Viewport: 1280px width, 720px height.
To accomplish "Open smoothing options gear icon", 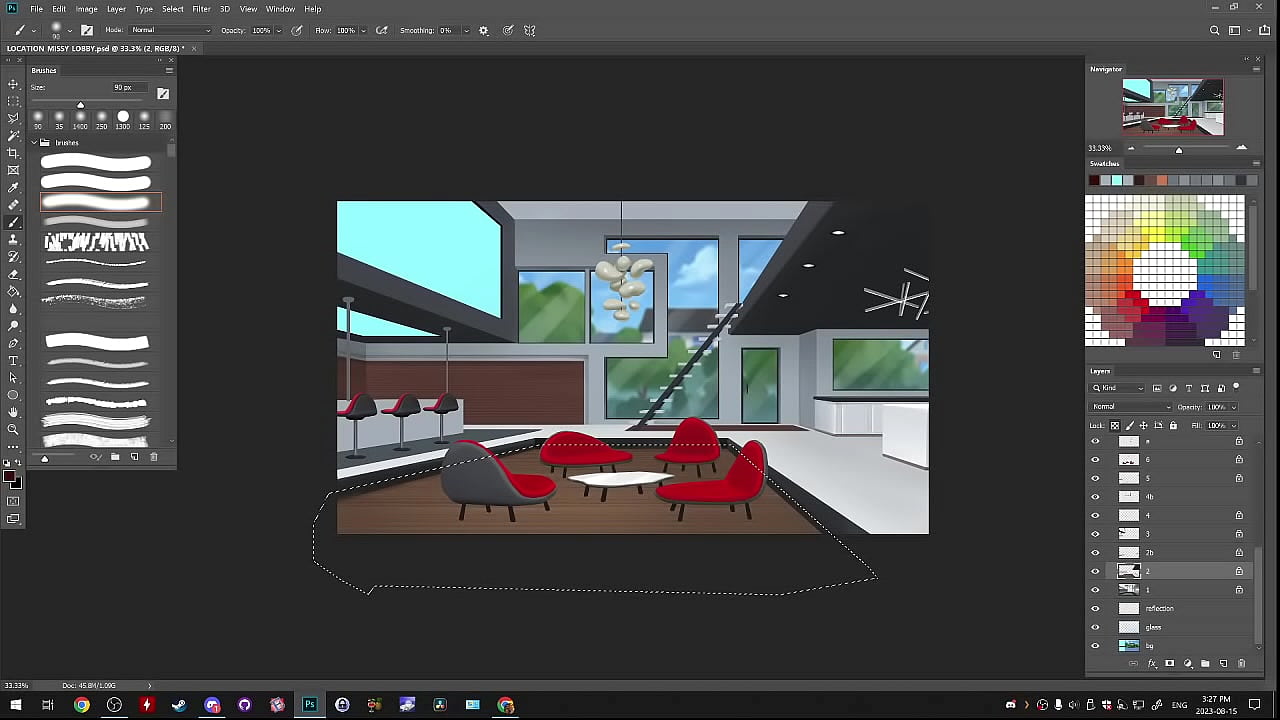I will tap(484, 31).
